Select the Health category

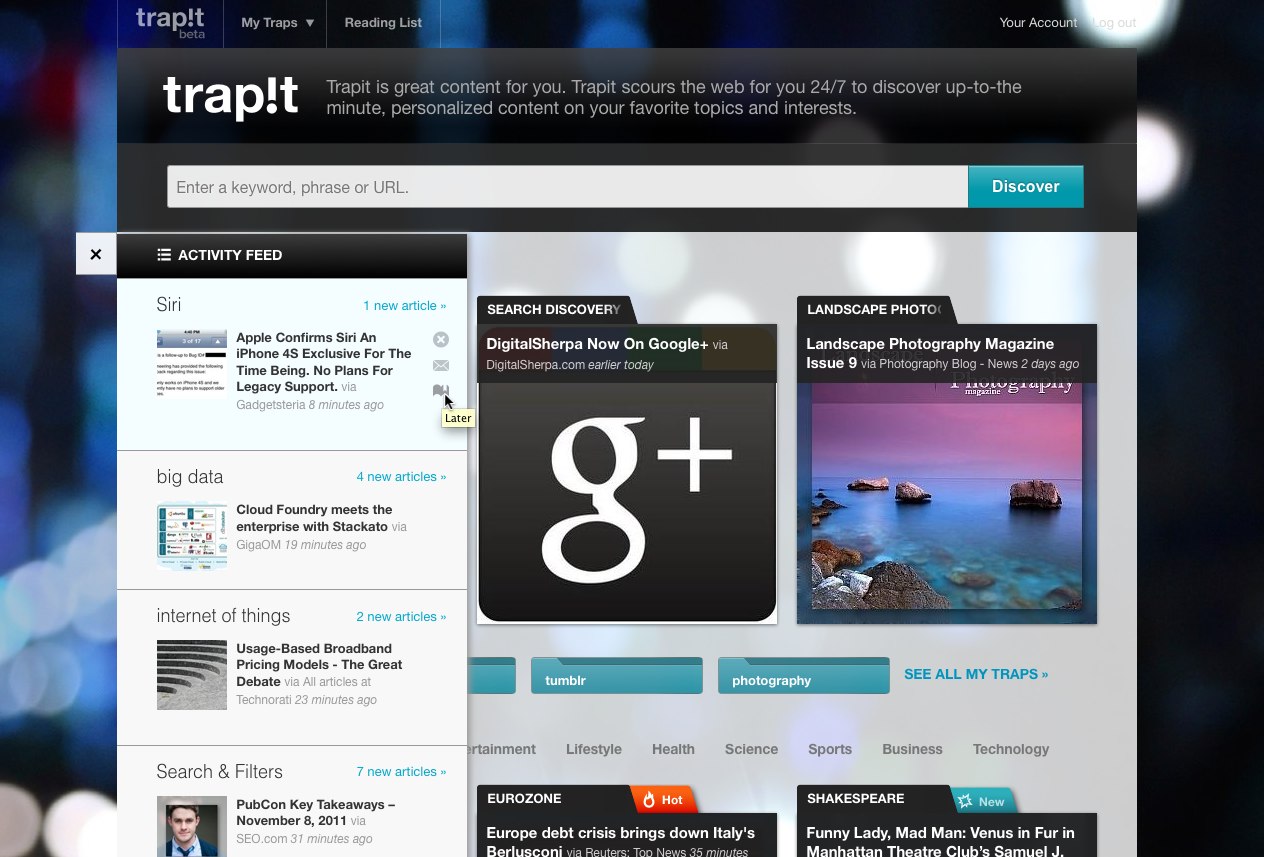tap(673, 749)
